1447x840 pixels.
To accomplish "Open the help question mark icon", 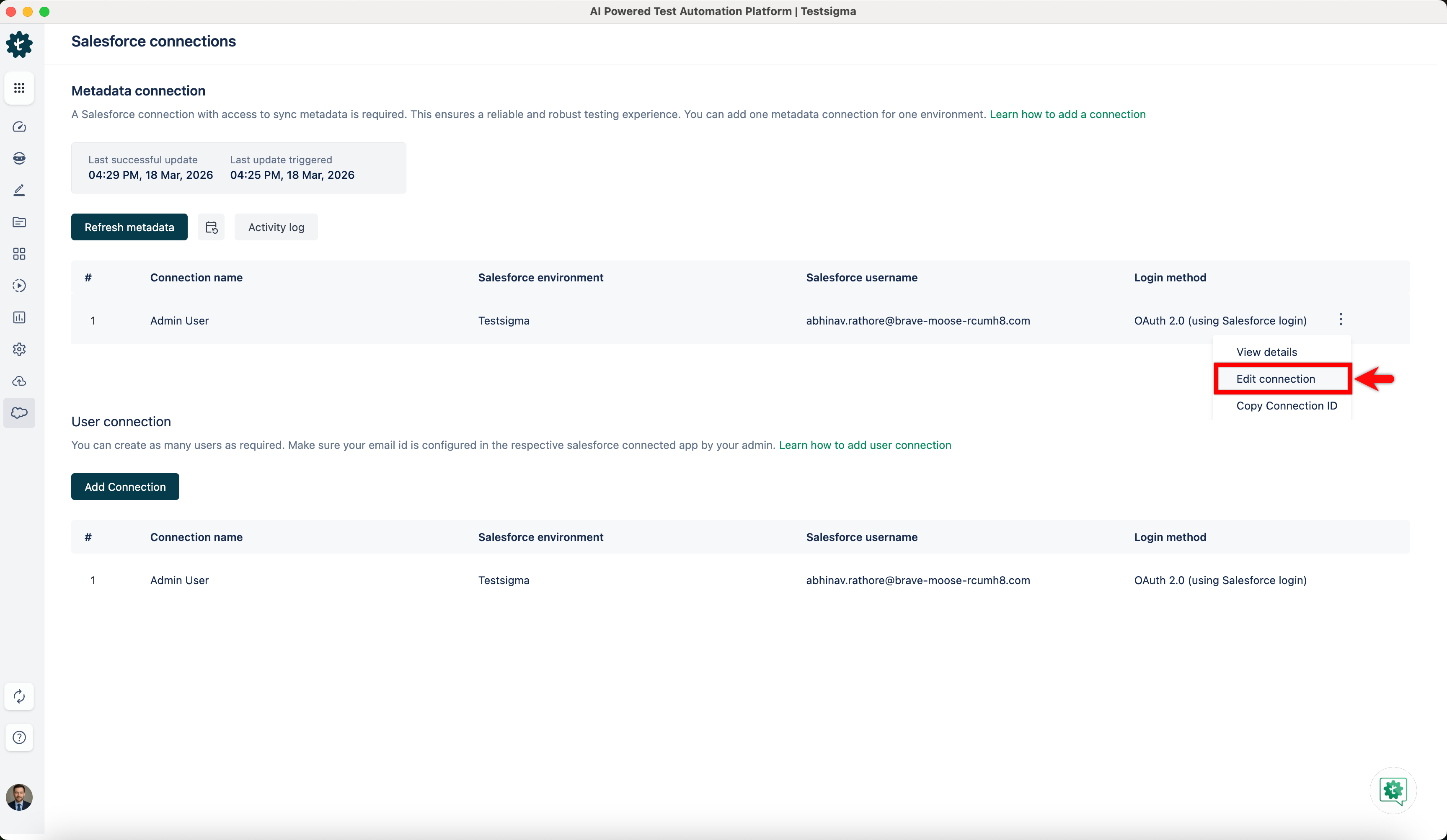I will click(x=19, y=737).
